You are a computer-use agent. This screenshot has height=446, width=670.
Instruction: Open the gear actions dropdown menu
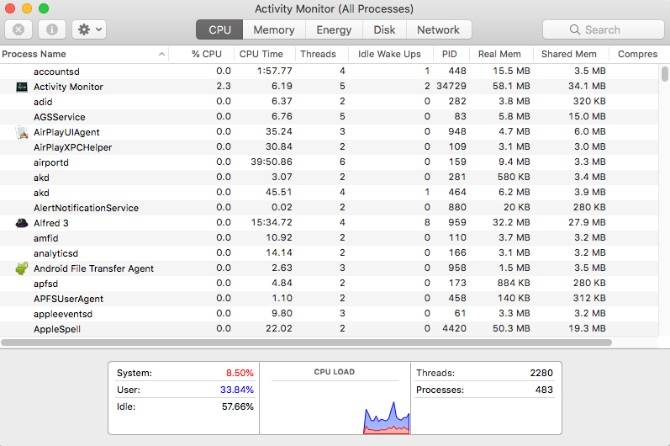(89, 29)
